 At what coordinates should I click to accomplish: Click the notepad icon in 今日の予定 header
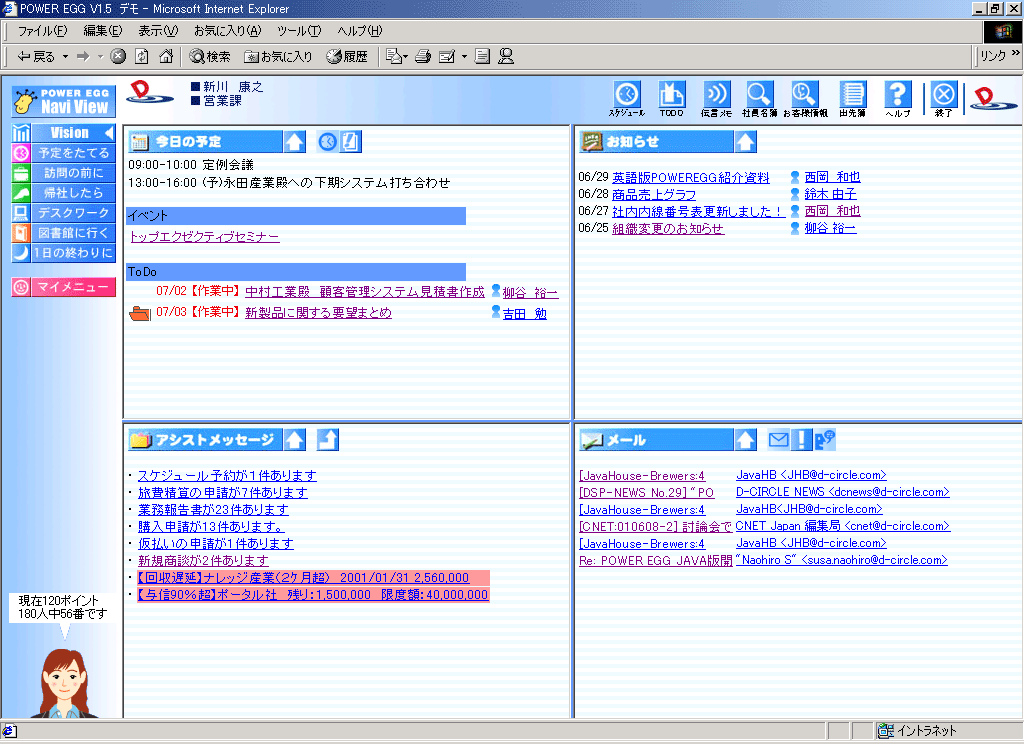point(351,142)
